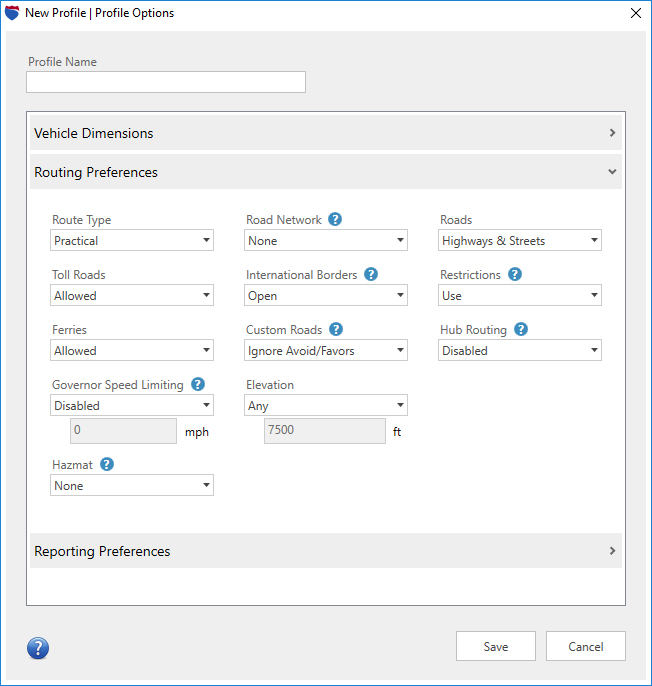Expand the Vehicle Dimensions section
652x686 pixels.
click(325, 133)
